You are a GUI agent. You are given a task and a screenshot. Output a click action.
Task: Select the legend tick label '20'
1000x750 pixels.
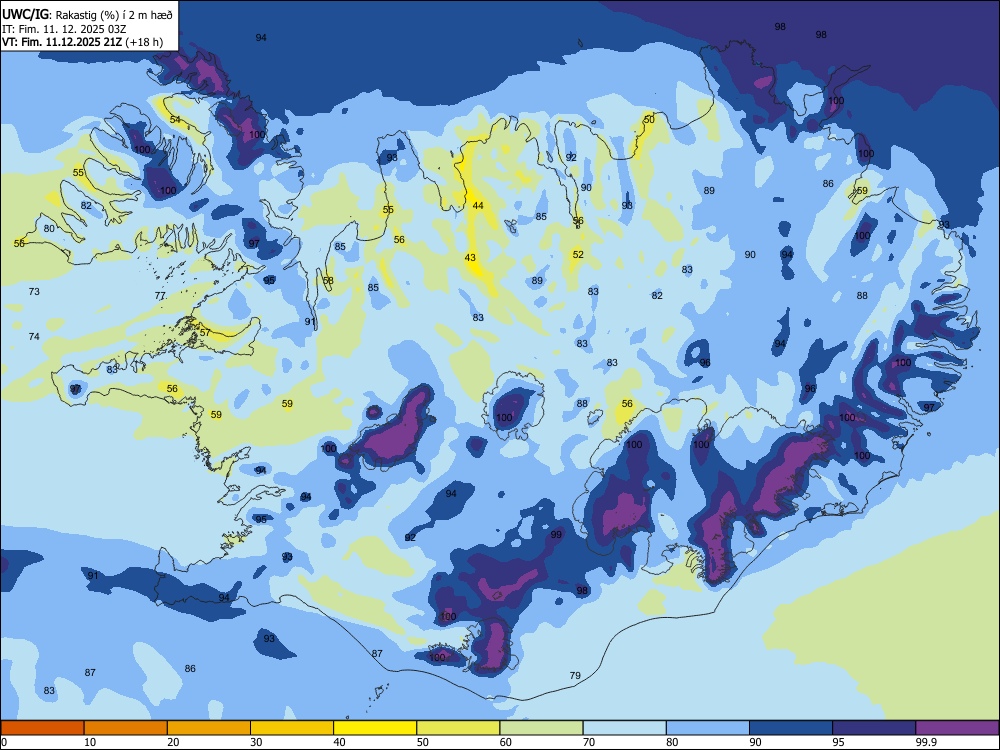tap(173, 742)
